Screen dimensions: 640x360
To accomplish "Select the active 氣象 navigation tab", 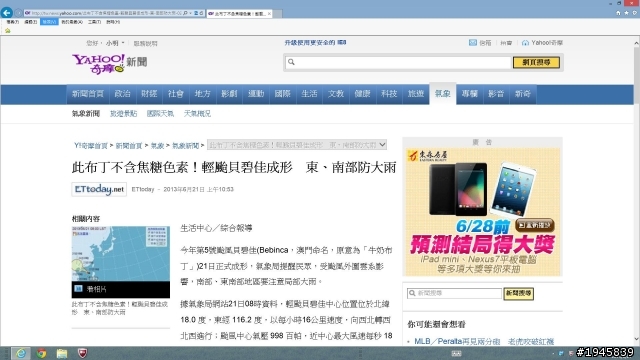I will click(442, 94).
